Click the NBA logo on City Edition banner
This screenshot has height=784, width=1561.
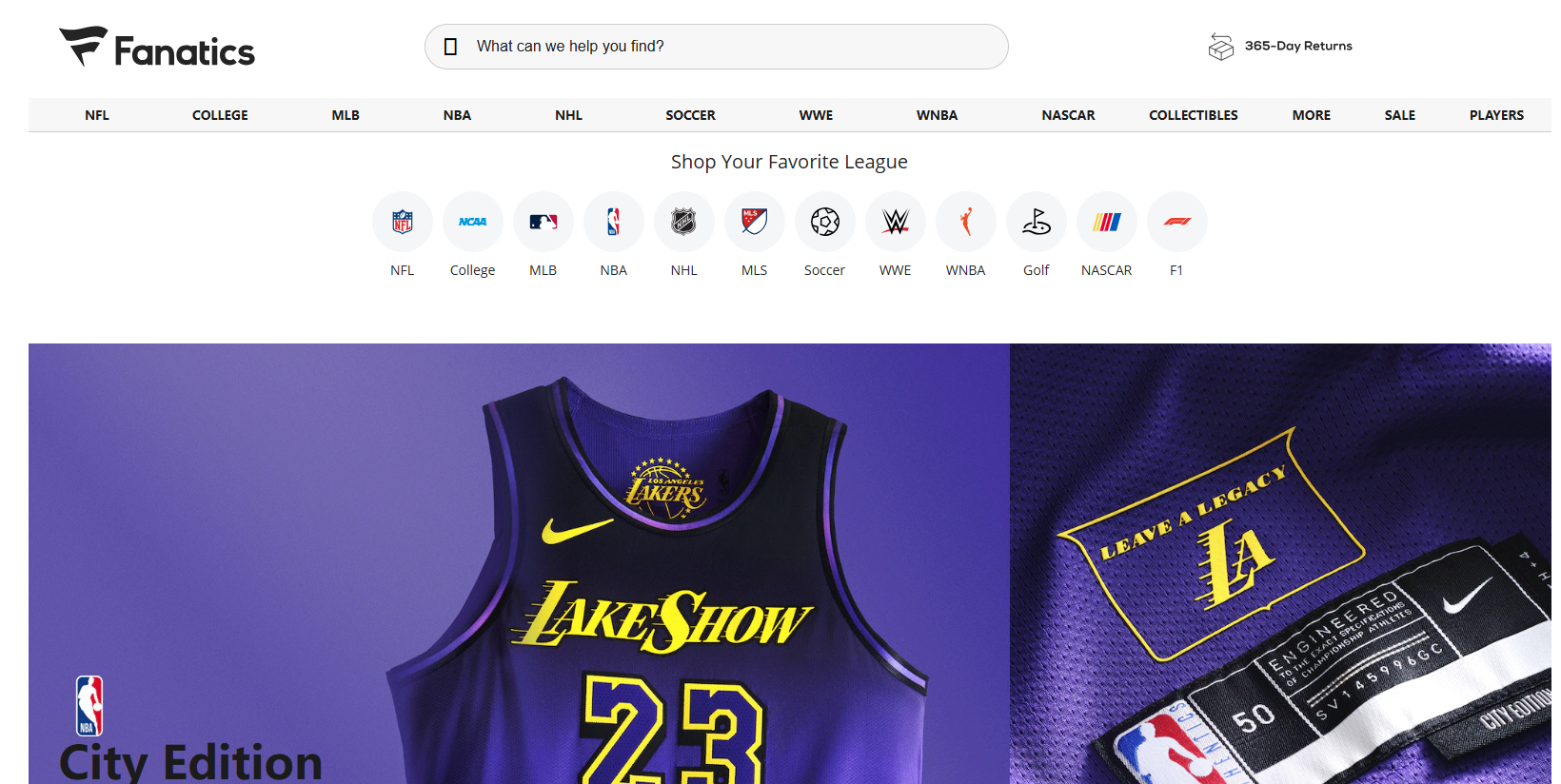(x=89, y=706)
